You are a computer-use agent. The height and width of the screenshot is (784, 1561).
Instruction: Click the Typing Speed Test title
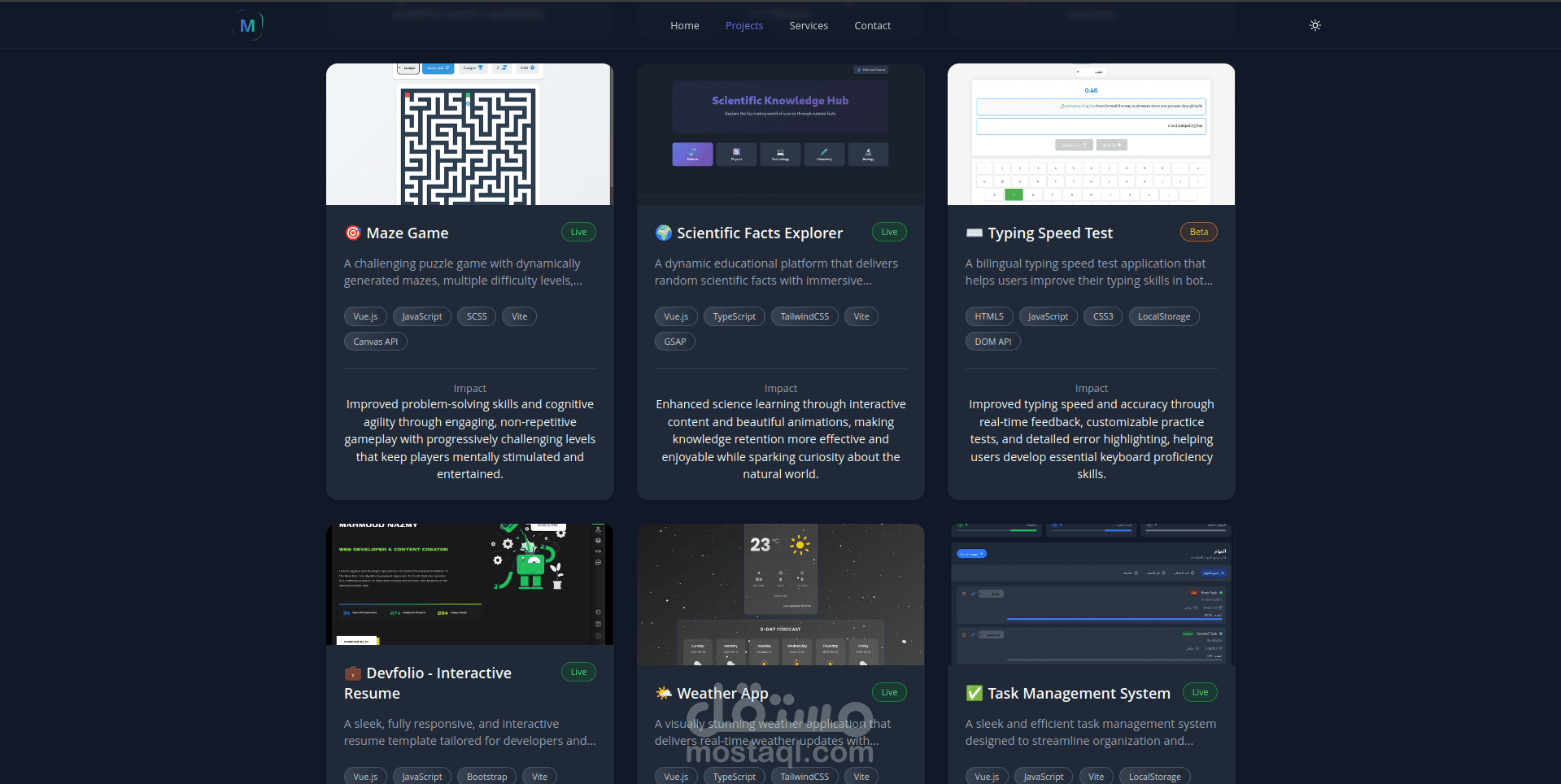point(1049,233)
